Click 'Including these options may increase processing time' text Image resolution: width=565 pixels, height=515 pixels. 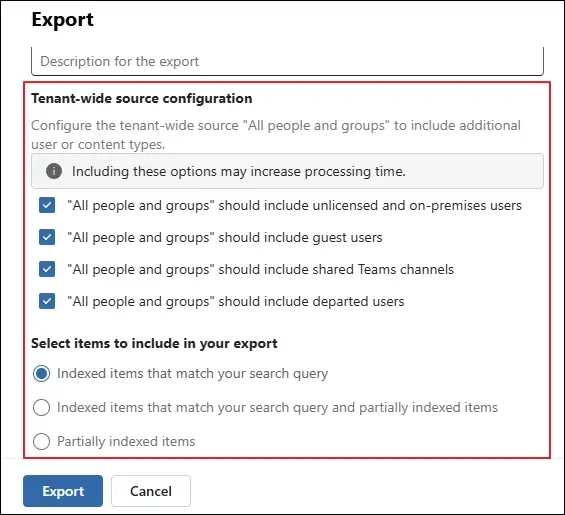click(x=239, y=172)
